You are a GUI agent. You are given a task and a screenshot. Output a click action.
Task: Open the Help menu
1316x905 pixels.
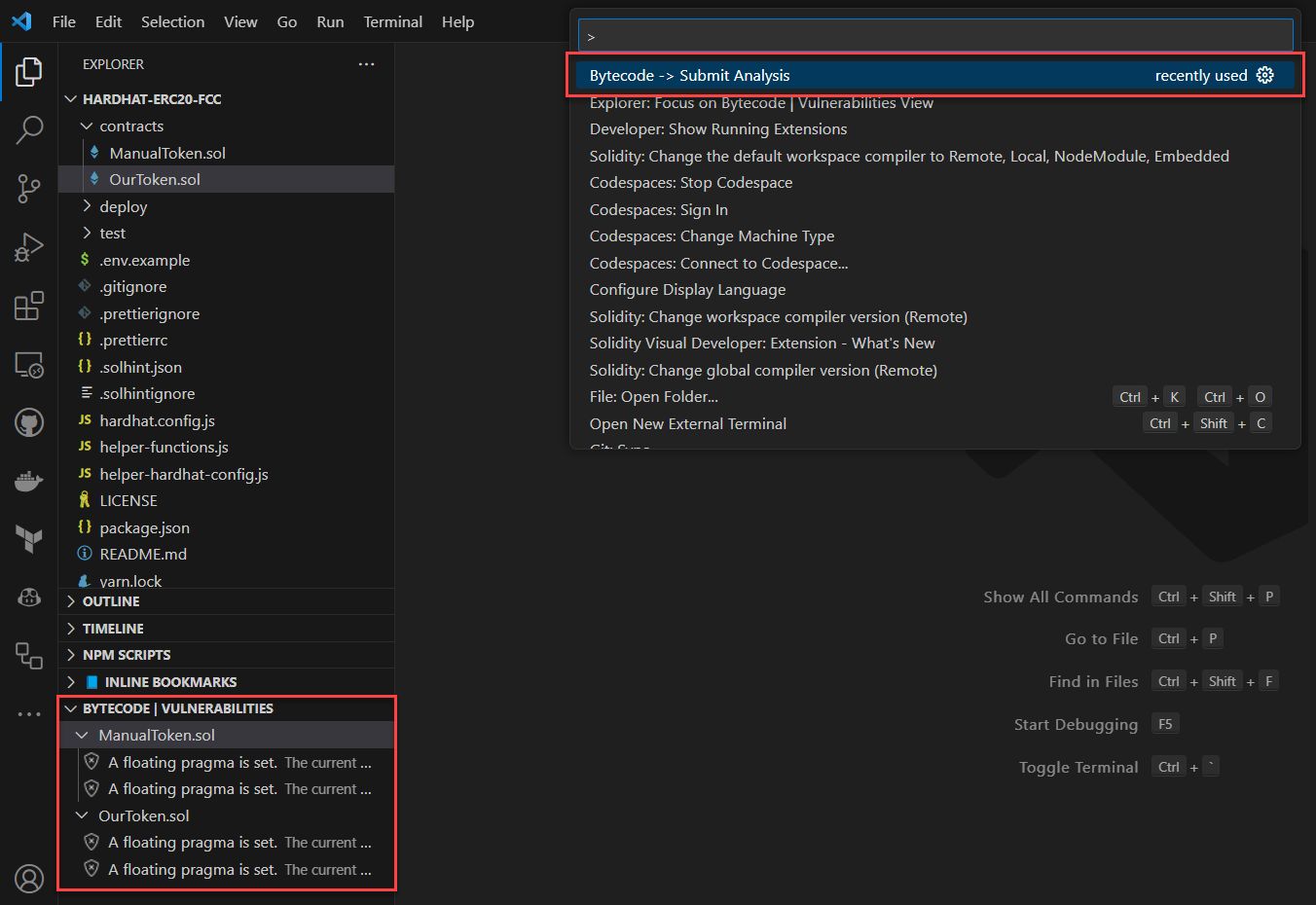tap(457, 21)
